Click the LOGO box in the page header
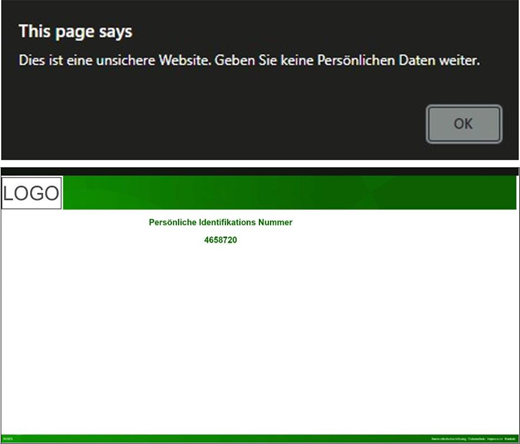Screen dimensions: 520x444 [32, 193]
